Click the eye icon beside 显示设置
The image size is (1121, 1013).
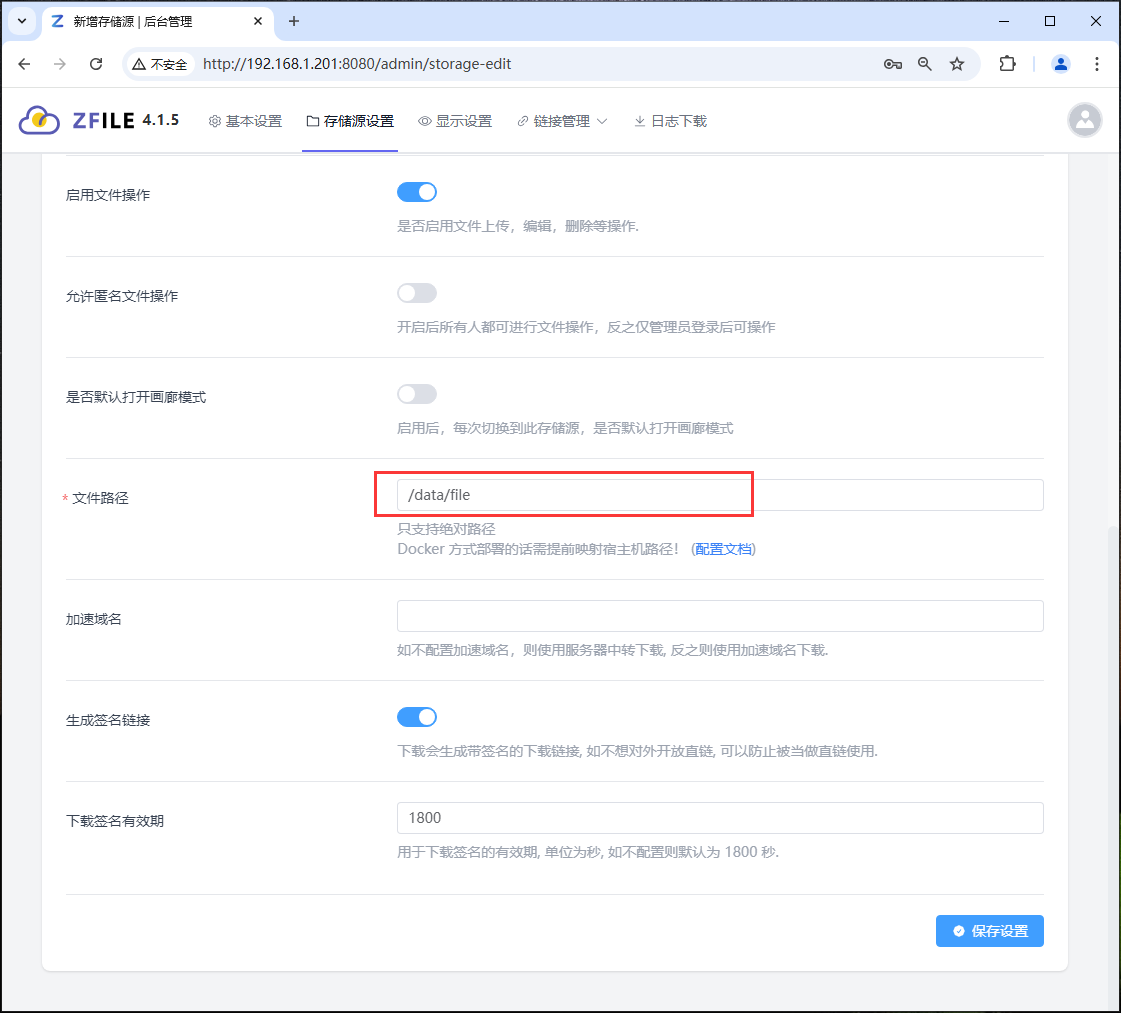[423, 120]
